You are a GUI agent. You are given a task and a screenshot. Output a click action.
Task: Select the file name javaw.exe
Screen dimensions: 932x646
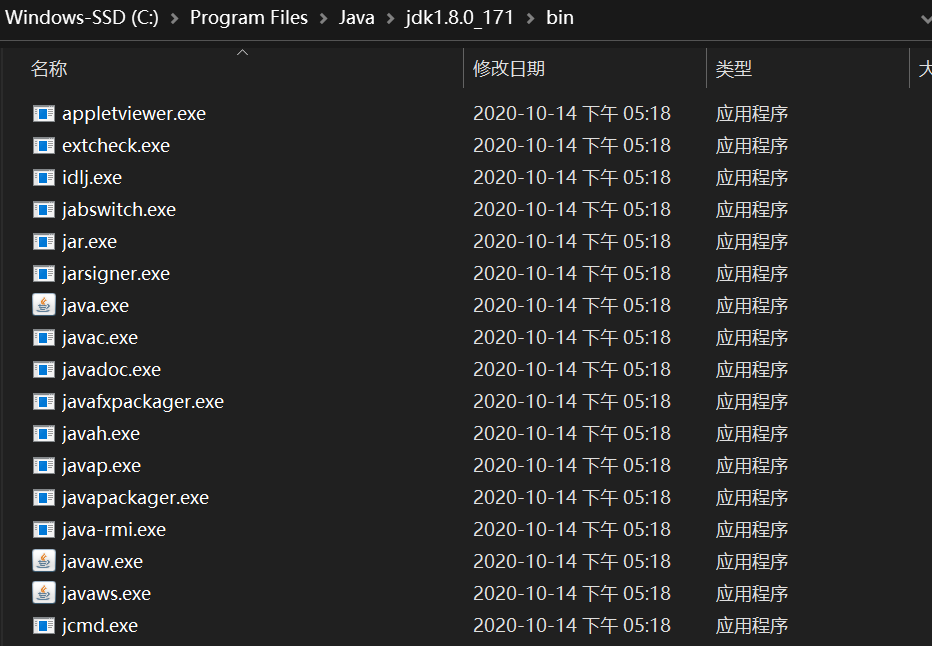pos(102,562)
